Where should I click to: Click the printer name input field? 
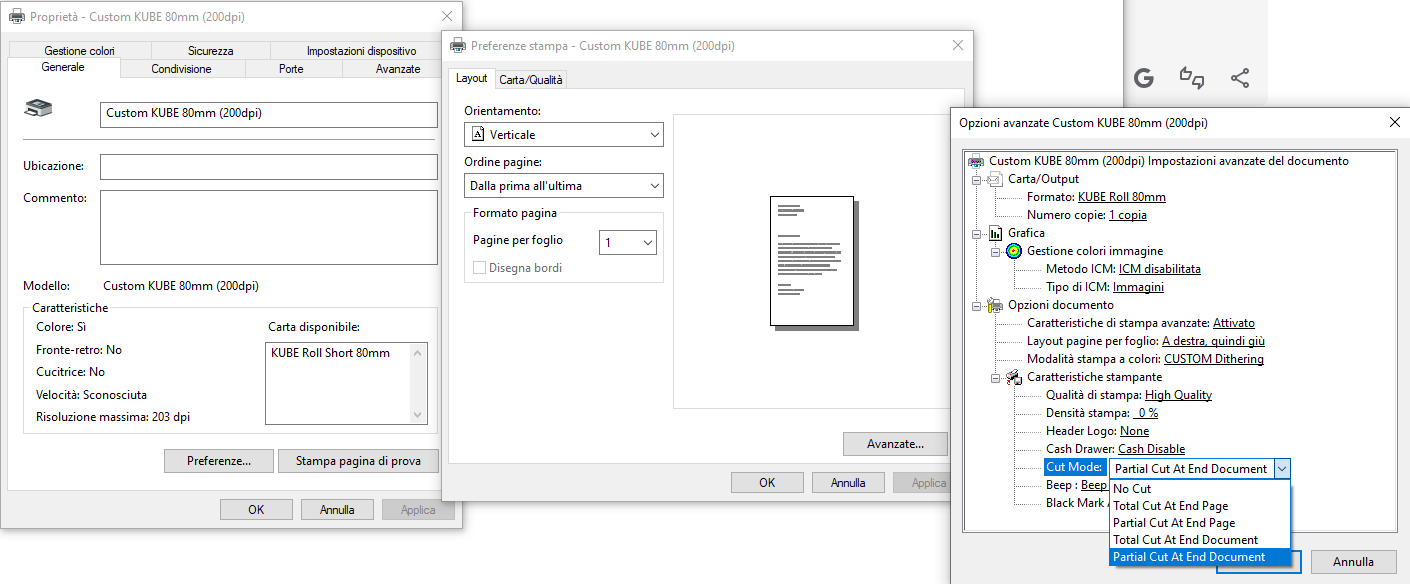pyautogui.click(x=269, y=114)
